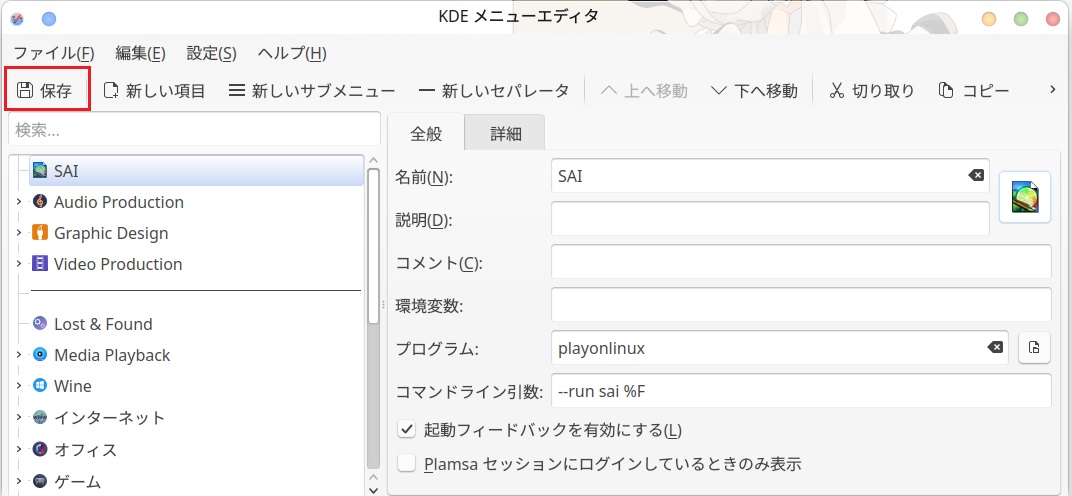The width and height of the screenshot is (1072, 496).
Task: Click the search (検索) input field
Action: 194,130
